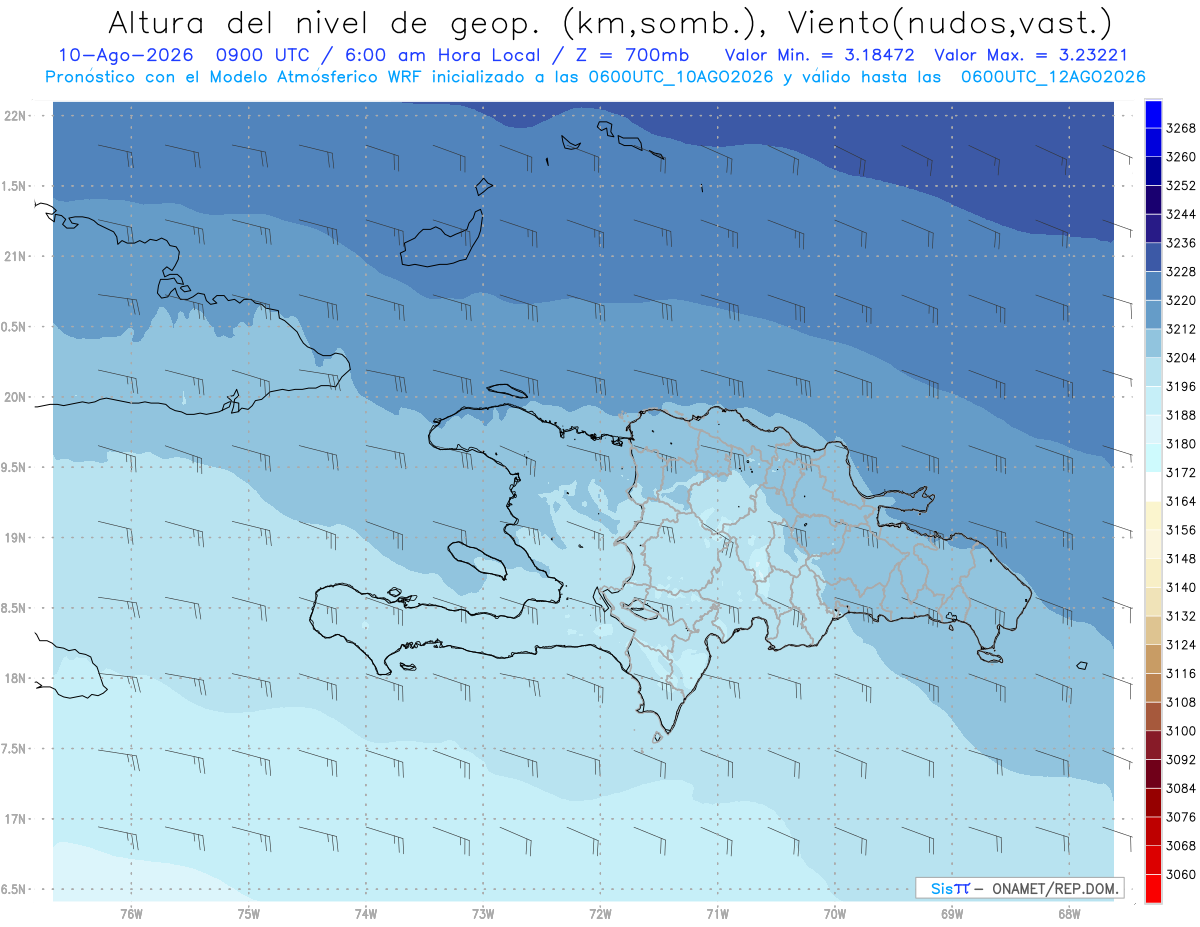Click the red legend swatch below 3060
Image resolution: width=1200 pixels, height=927 pixels.
point(1153,888)
